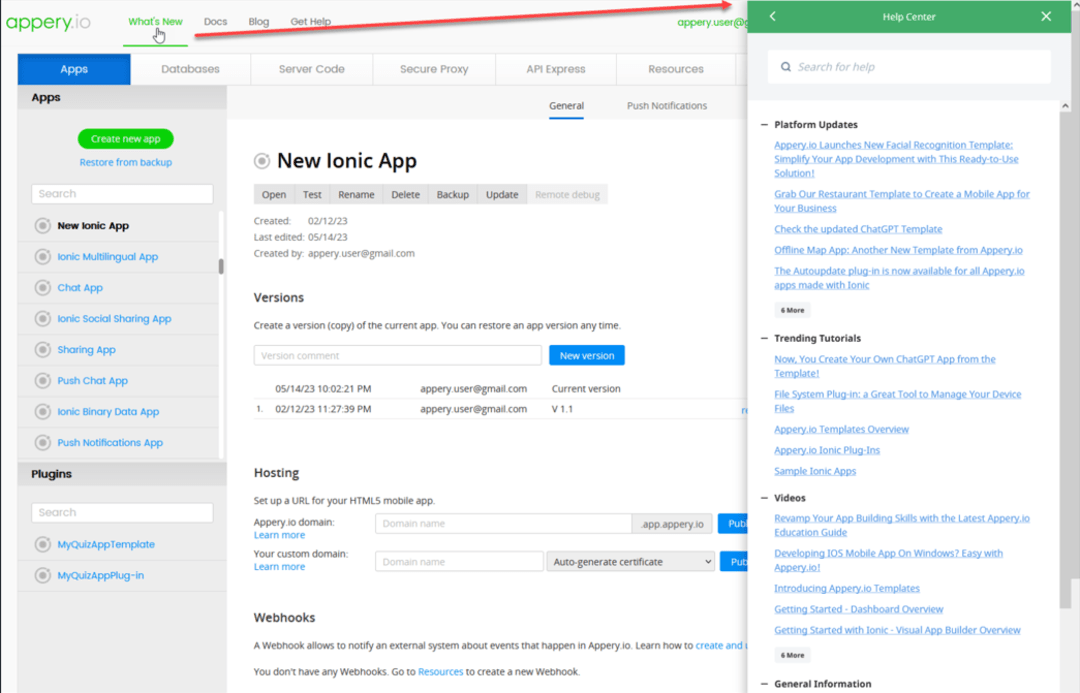Click the Version comment input field
This screenshot has height=693, width=1080.
click(397, 355)
